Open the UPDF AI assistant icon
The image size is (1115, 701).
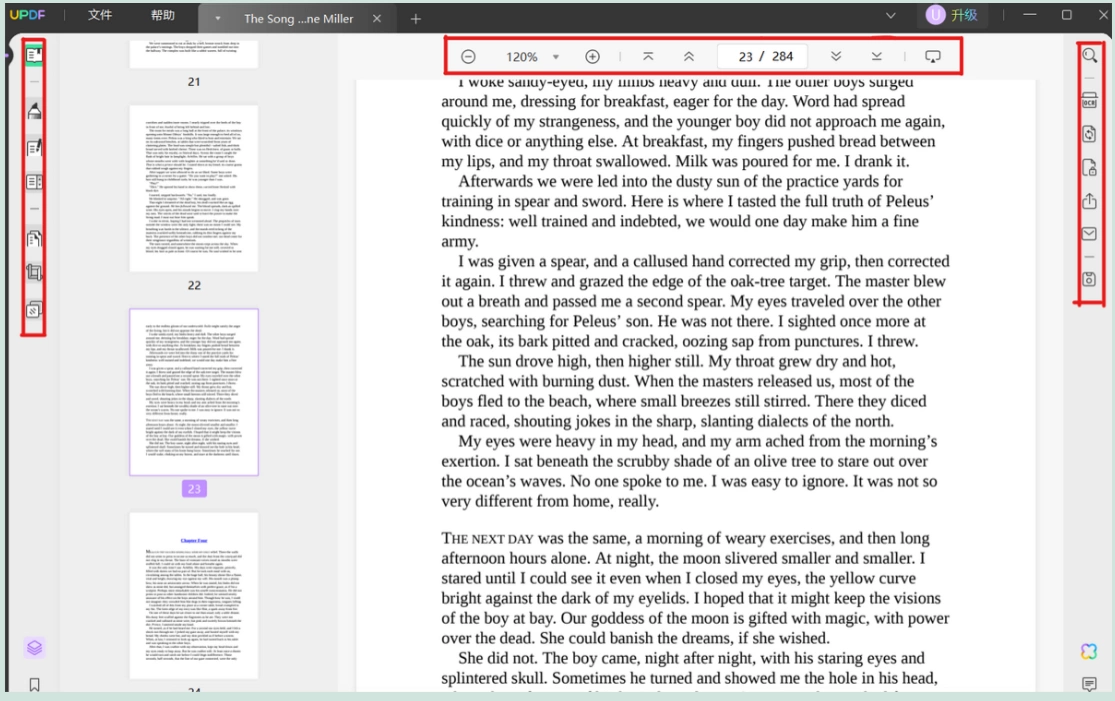pyautogui.click(x=1089, y=651)
